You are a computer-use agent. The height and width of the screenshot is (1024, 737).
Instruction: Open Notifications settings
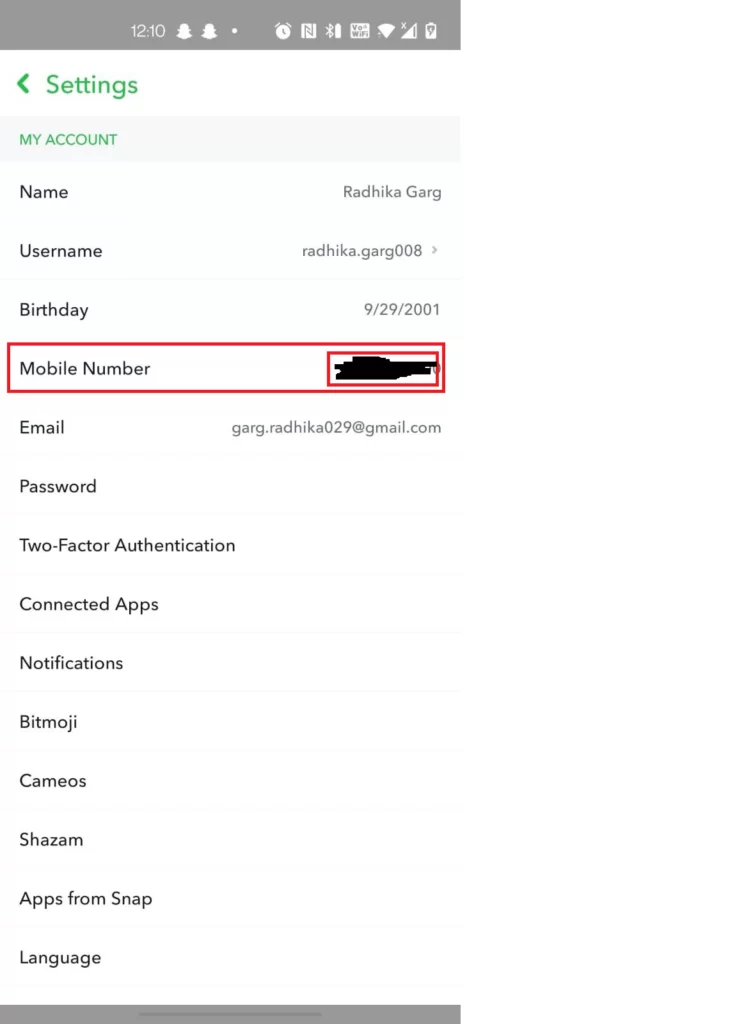[230, 662]
